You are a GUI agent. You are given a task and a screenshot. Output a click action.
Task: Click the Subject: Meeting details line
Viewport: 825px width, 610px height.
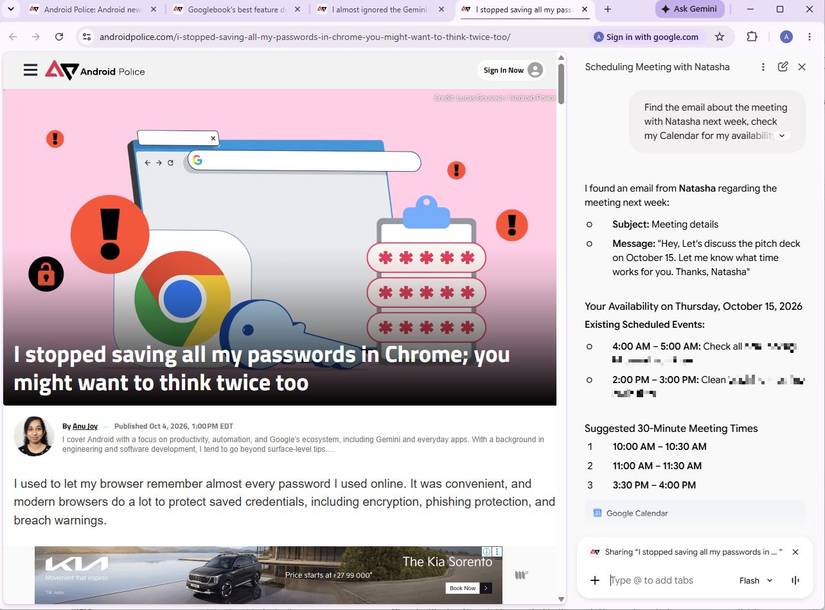665,224
